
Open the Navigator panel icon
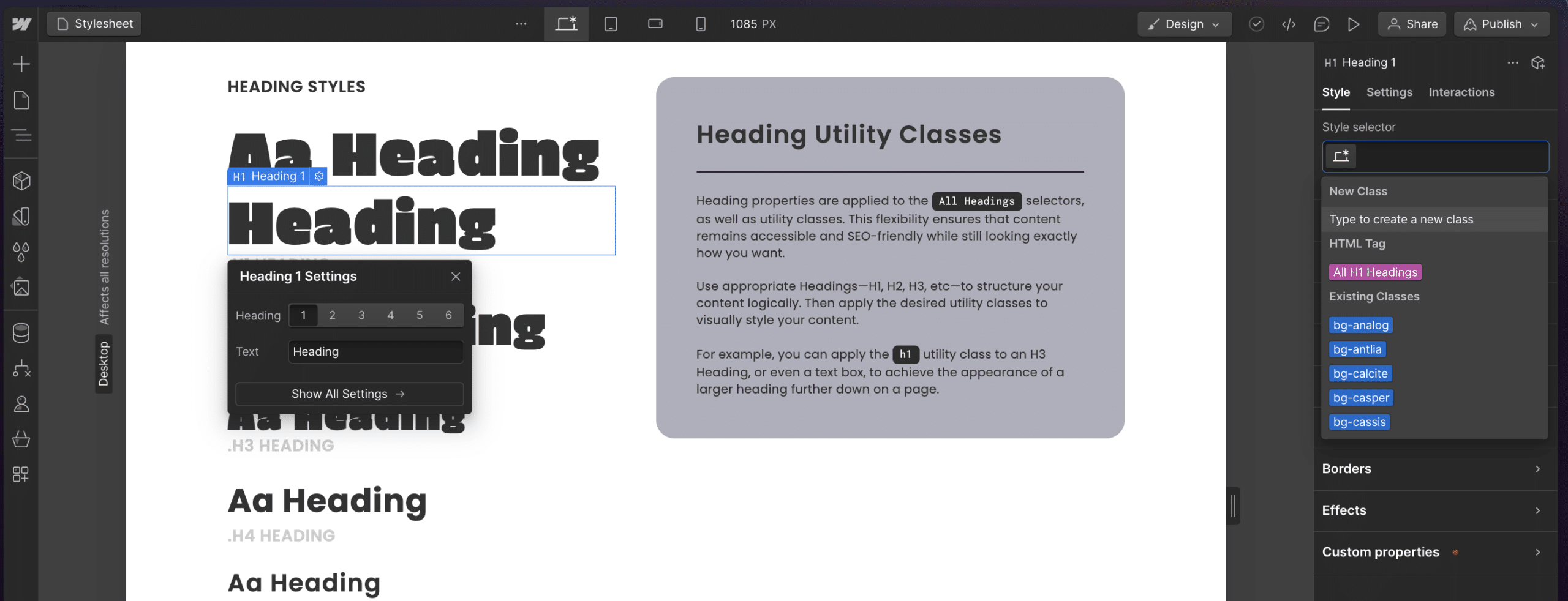pos(21,135)
